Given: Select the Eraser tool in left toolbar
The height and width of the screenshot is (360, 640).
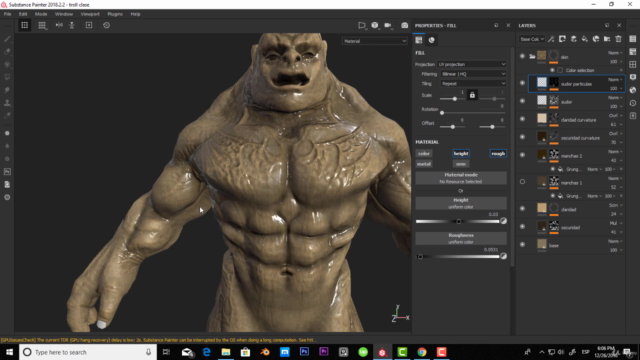Looking at the screenshot, I should pos(7,51).
